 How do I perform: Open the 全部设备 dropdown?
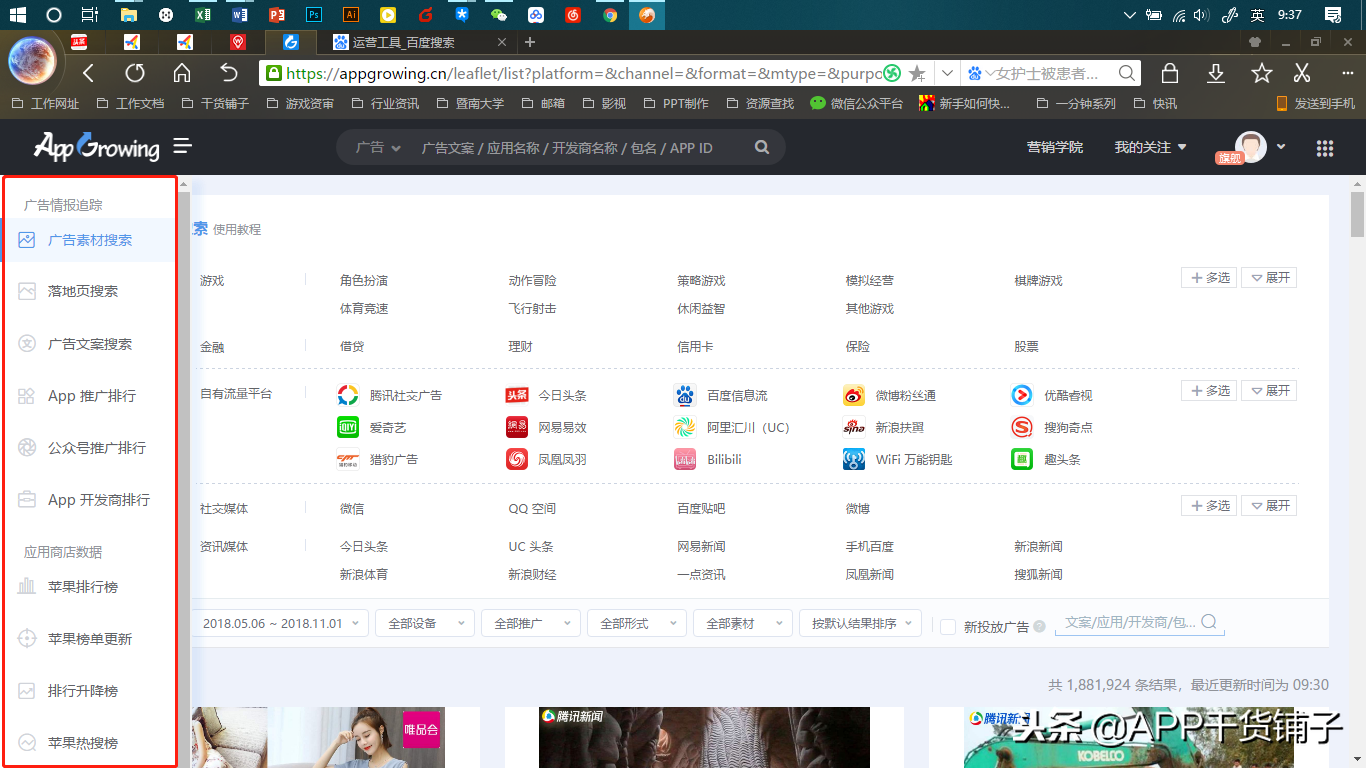(425, 623)
